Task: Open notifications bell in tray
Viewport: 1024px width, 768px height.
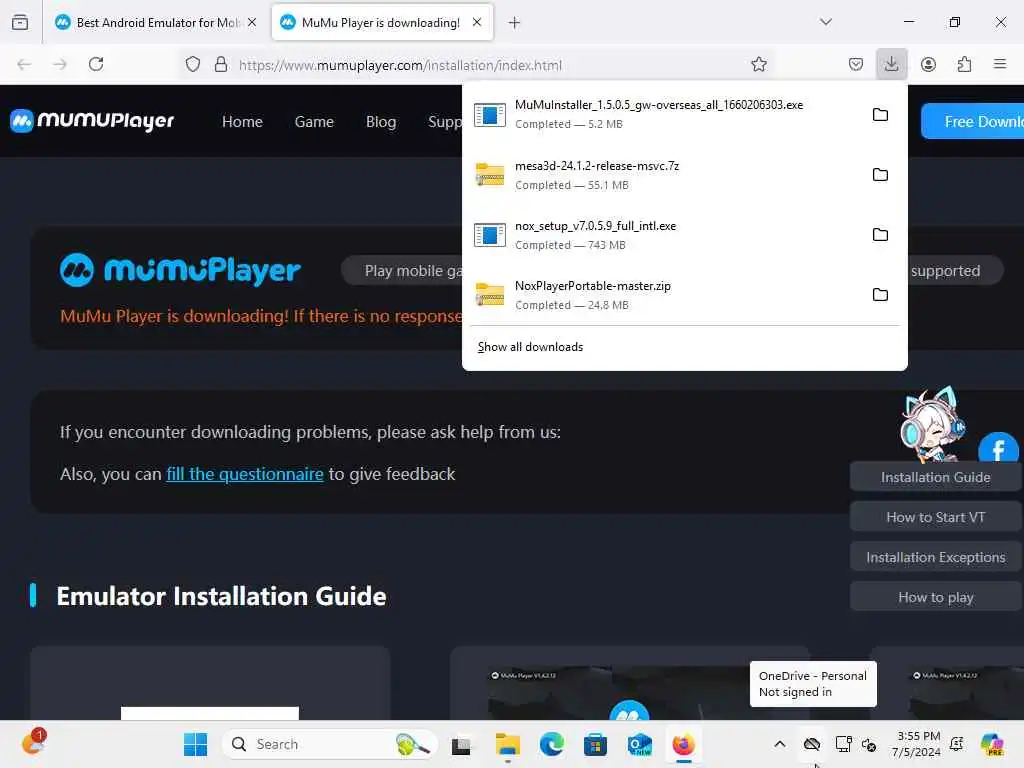Action: click(x=957, y=744)
